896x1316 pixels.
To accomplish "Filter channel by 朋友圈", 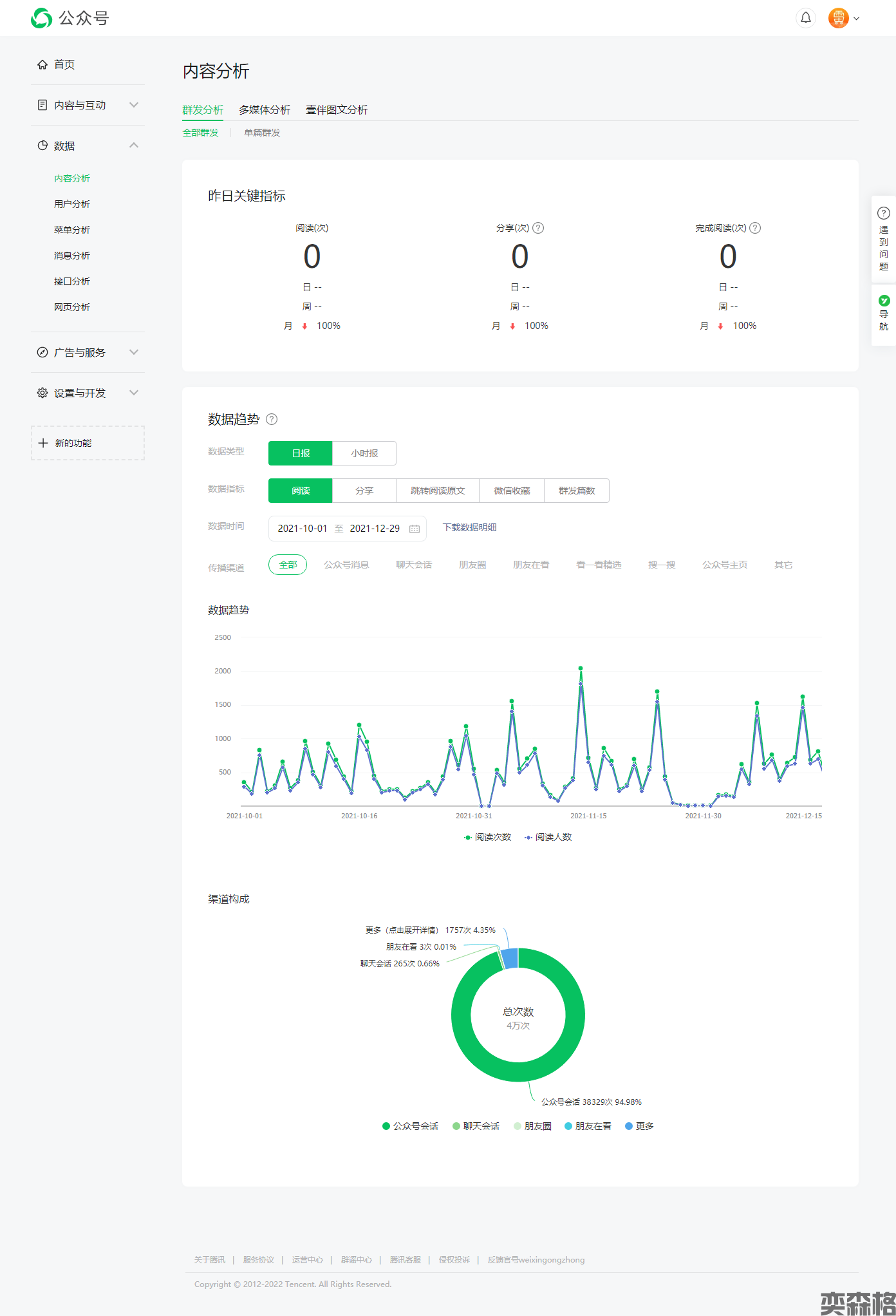I will (472, 565).
